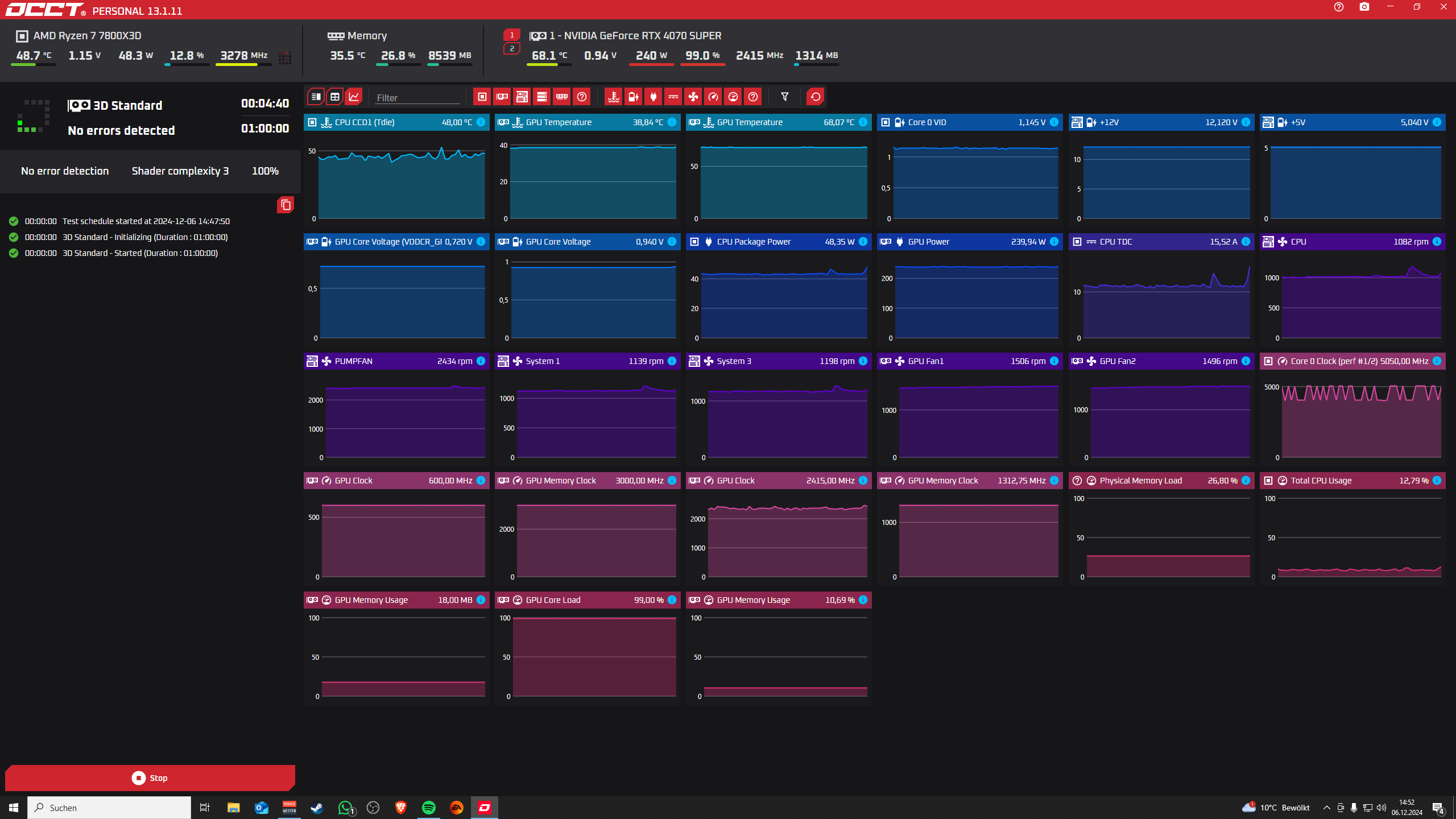Stop the running 3D Standard test
Screen dimensions: 1456x819
[x=150, y=777]
